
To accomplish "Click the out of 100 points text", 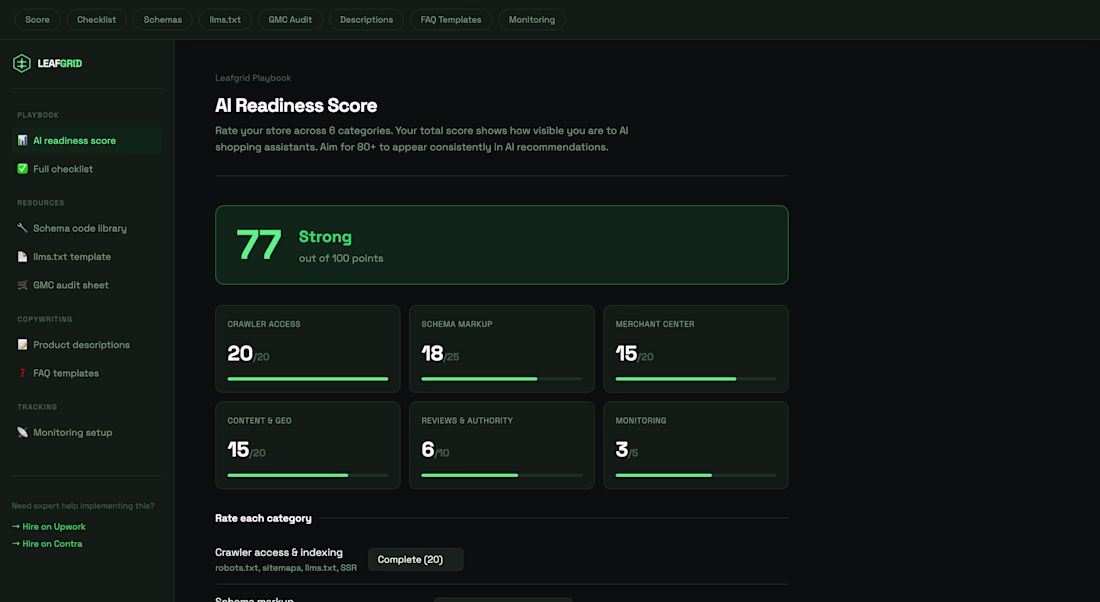I will coord(341,258).
